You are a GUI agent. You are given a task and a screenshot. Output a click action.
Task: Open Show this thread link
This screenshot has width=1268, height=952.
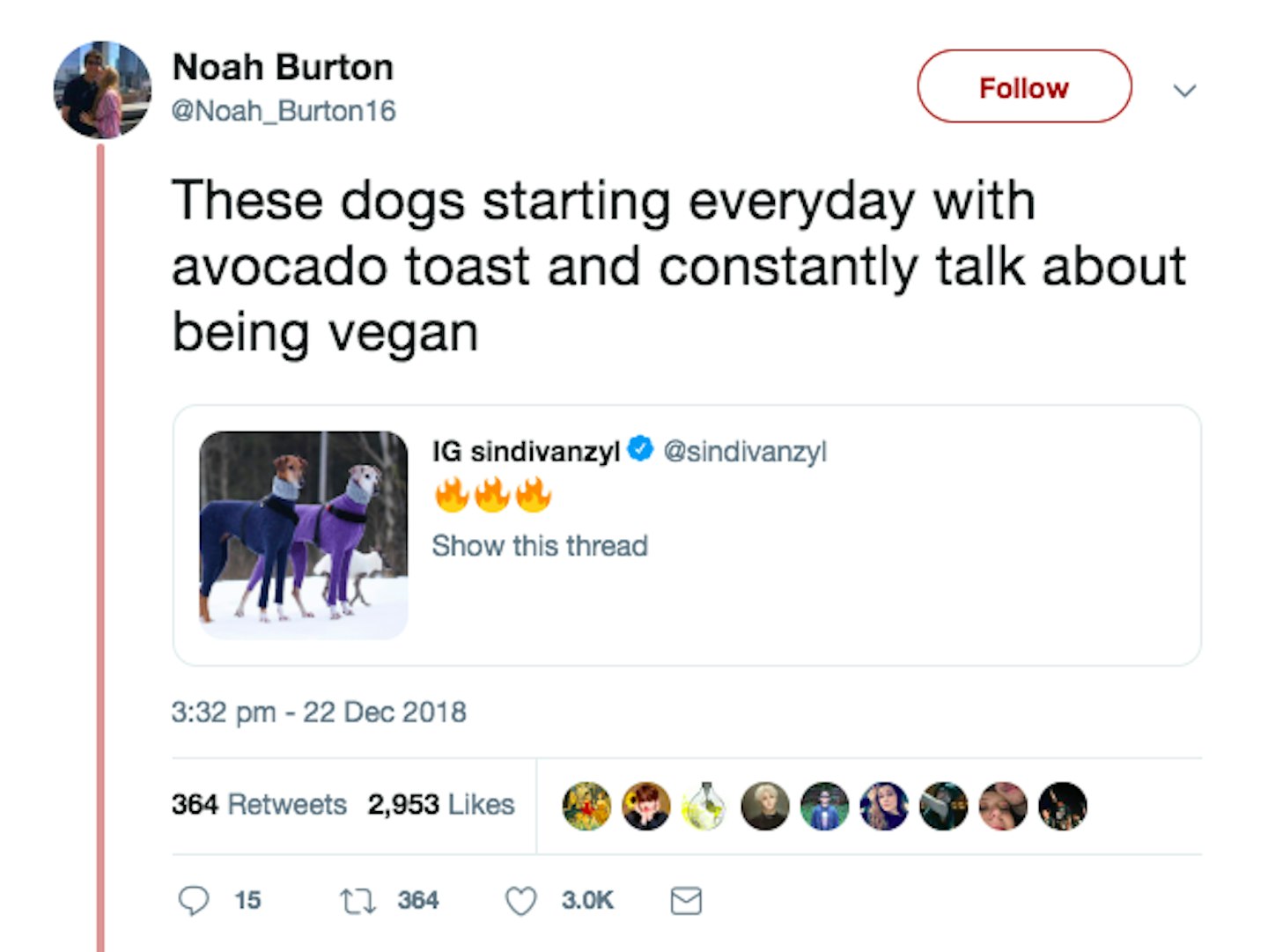coord(540,546)
